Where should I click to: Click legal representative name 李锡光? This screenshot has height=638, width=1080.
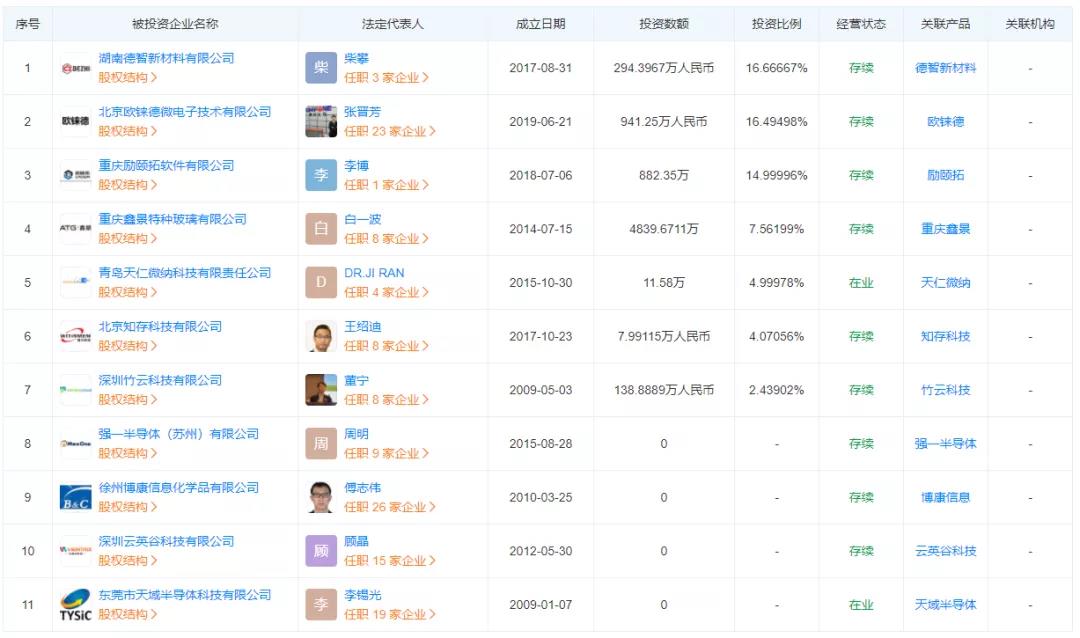pos(362,595)
